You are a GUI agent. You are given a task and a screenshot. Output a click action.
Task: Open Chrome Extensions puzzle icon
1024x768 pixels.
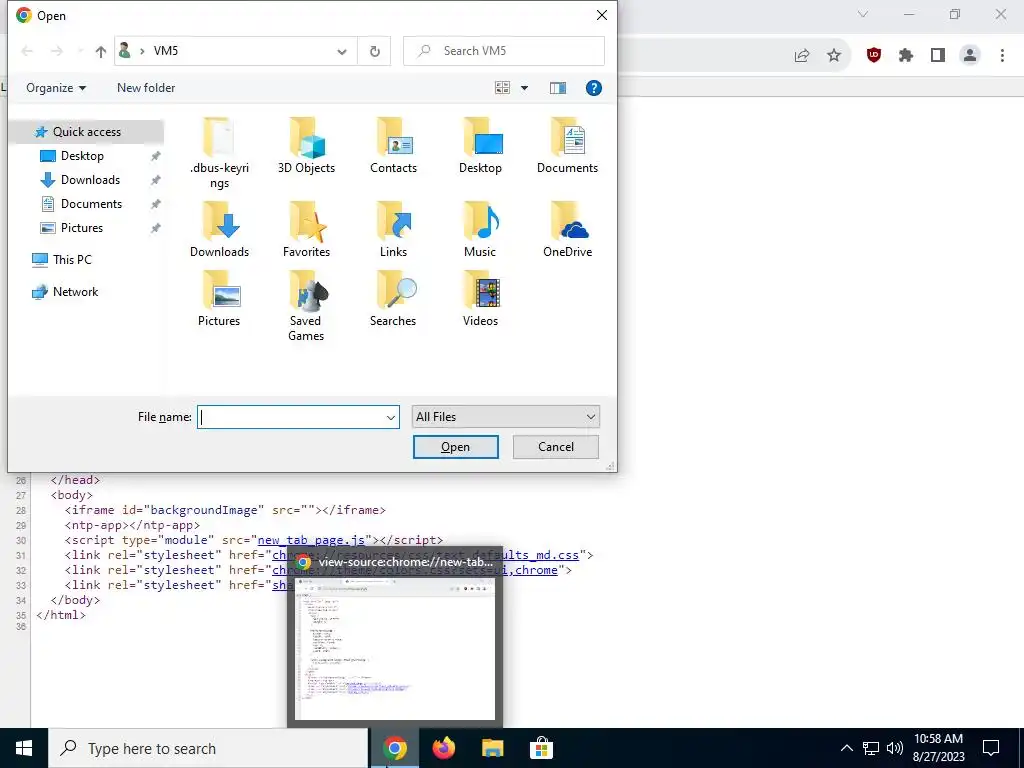tap(906, 56)
